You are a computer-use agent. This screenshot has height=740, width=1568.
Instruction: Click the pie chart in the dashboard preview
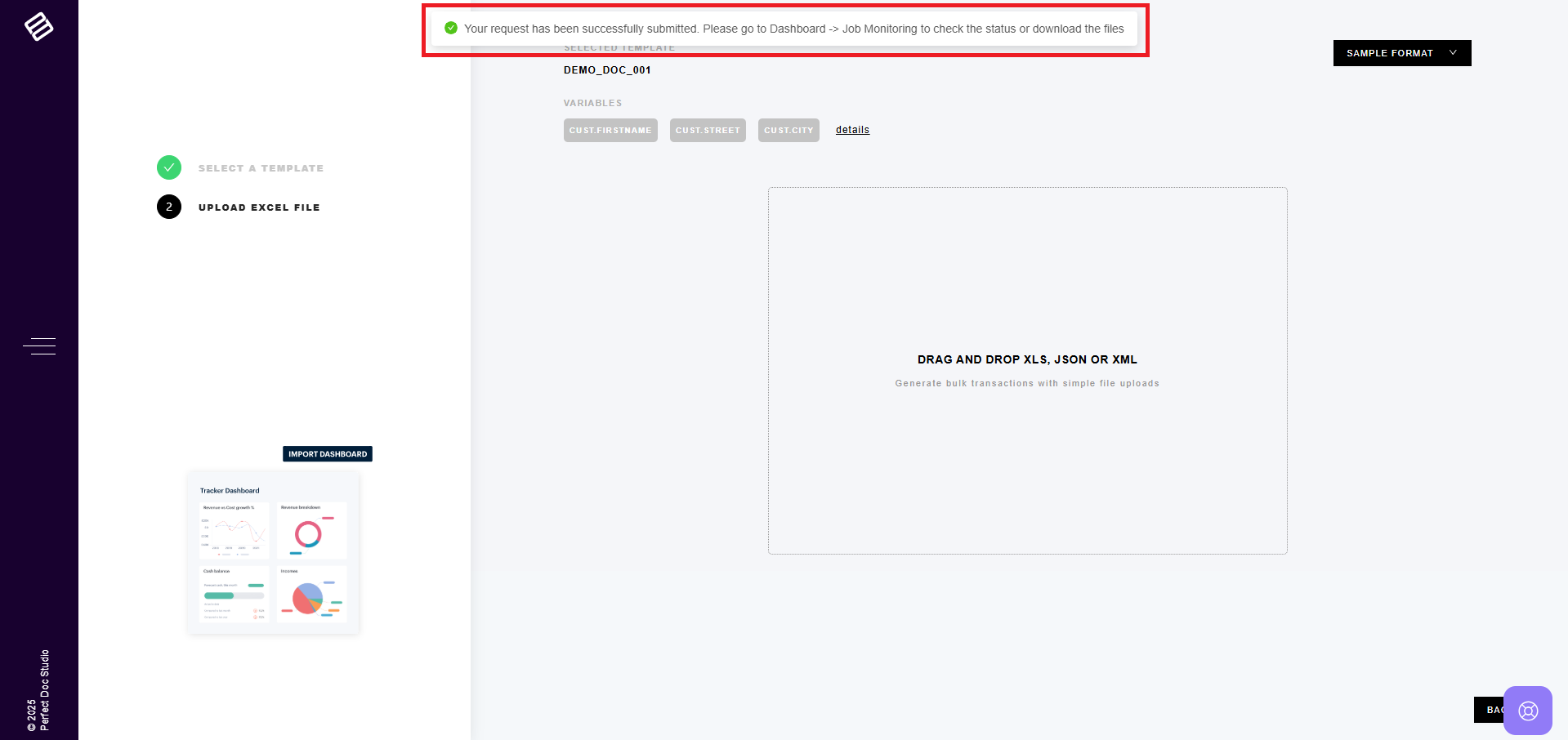[x=307, y=599]
